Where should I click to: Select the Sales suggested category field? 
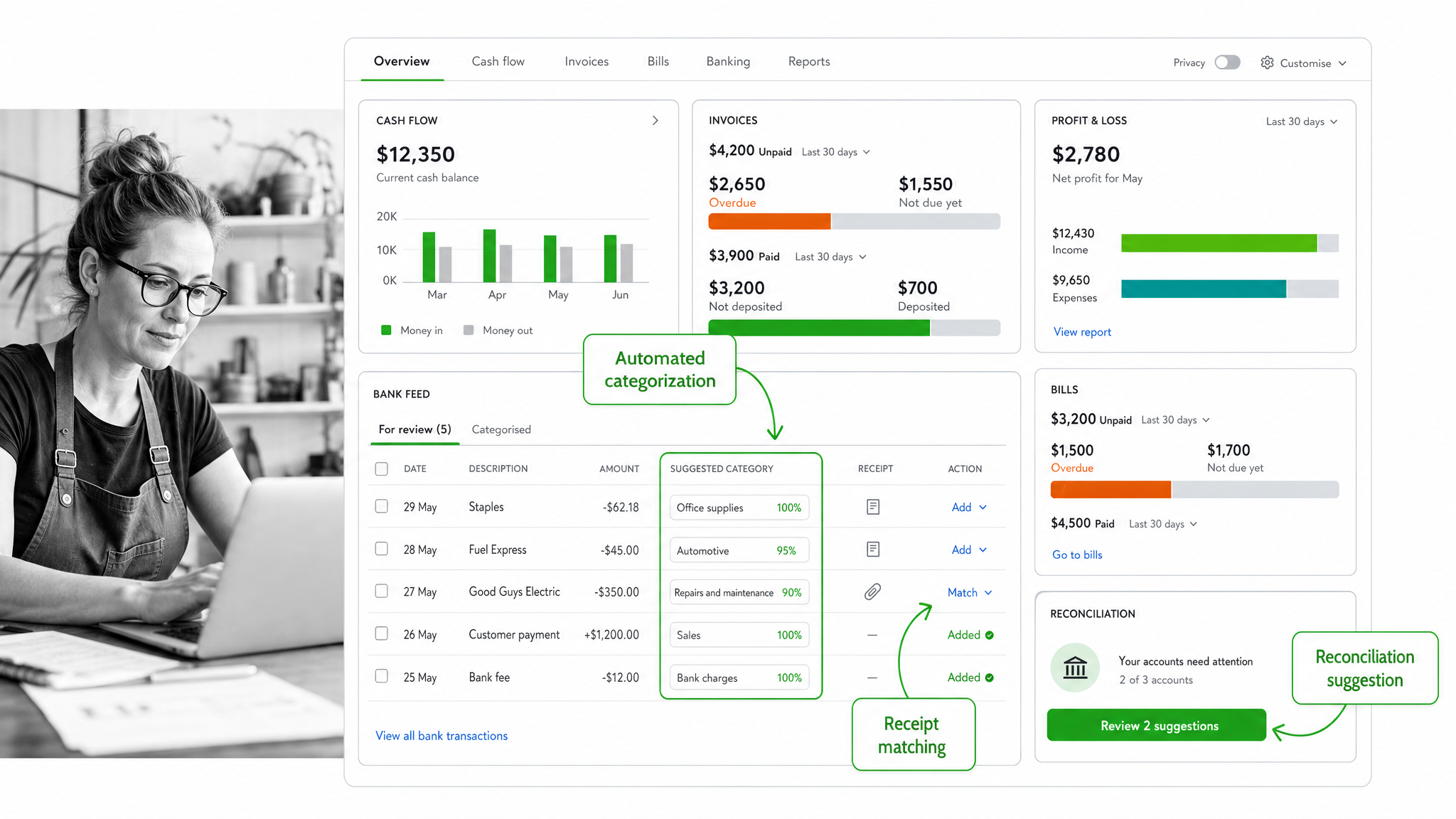click(739, 635)
